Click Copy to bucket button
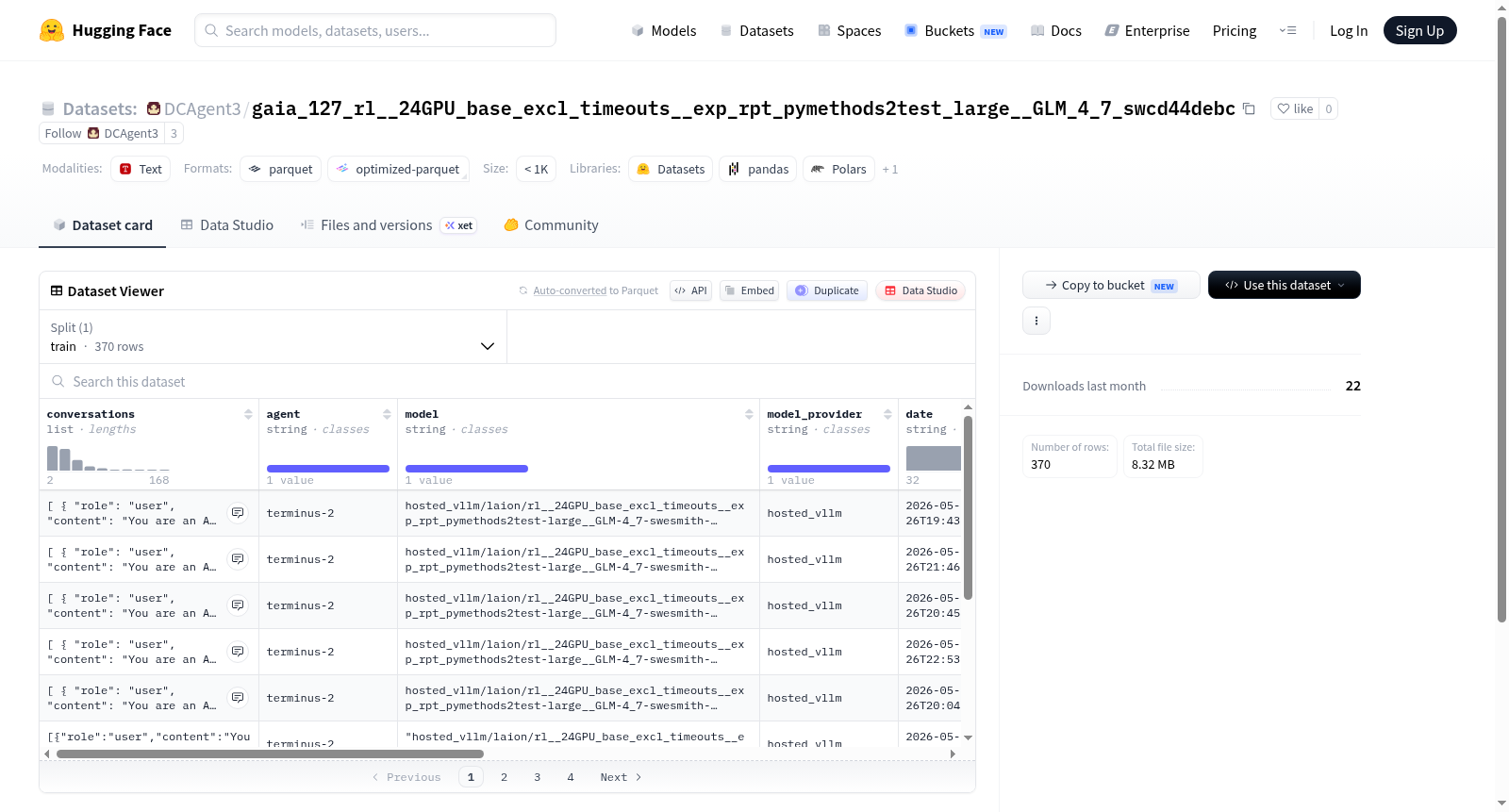 (x=1111, y=285)
